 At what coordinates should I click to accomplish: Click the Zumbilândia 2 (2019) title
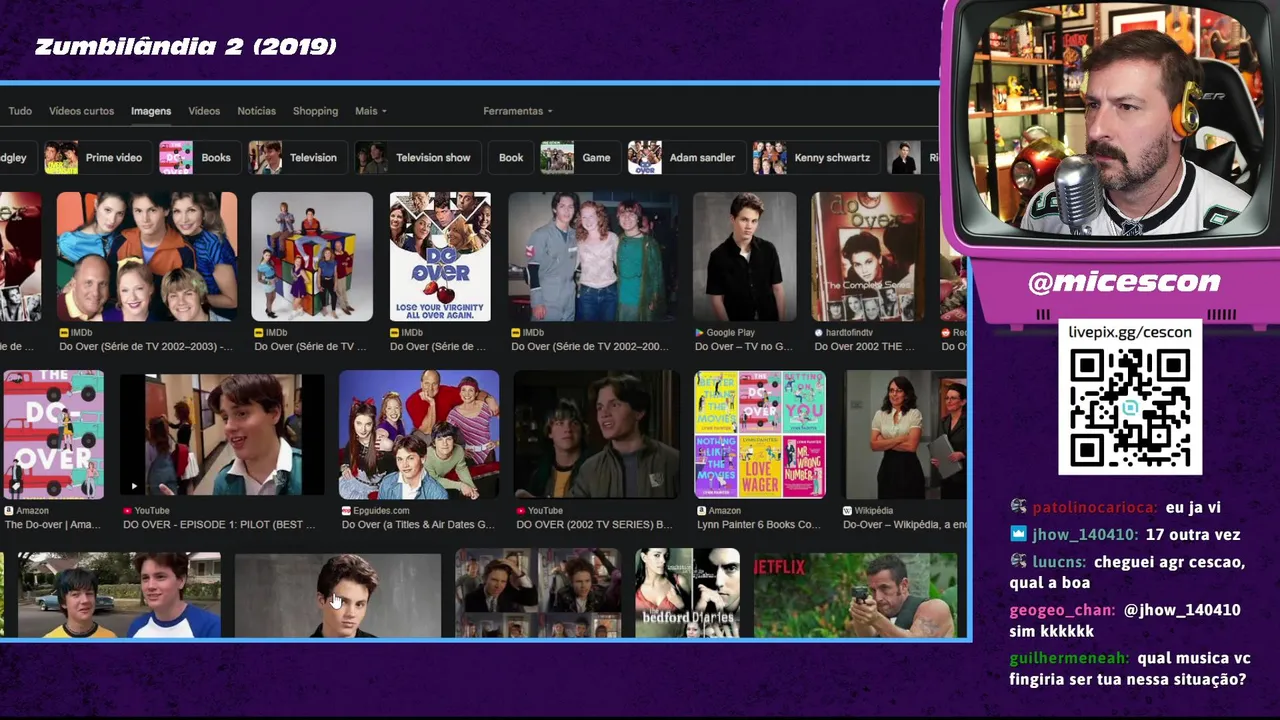coord(186,47)
